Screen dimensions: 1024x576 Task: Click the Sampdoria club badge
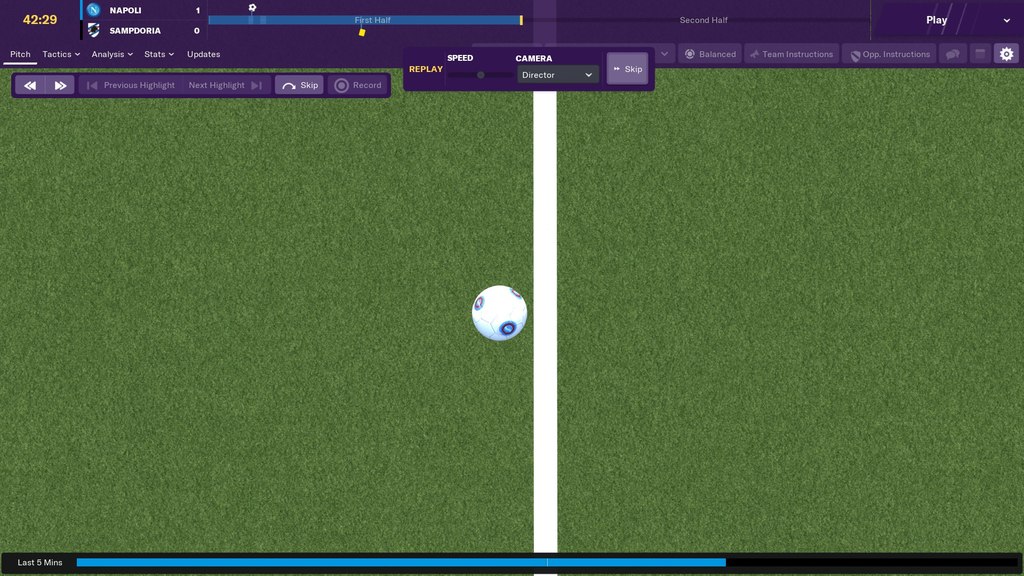click(x=93, y=30)
